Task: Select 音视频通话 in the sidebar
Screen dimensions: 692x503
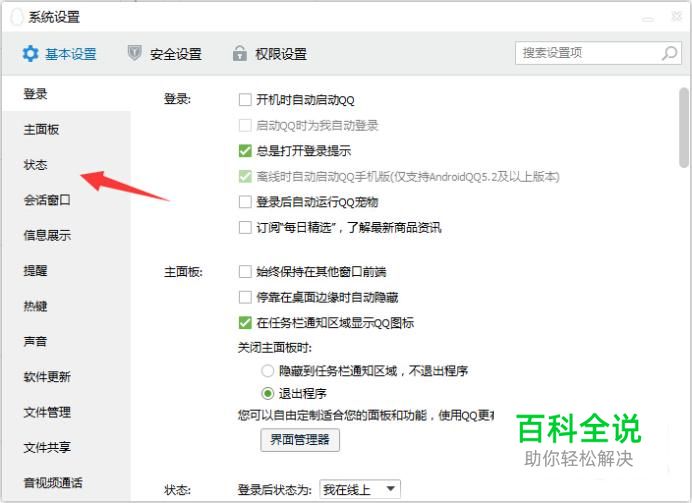Action: point(66,483)
